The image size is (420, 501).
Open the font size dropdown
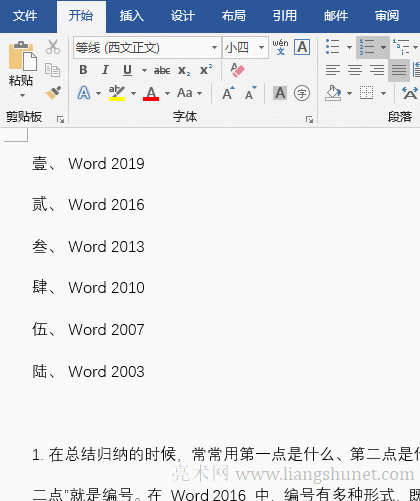(262, 47)
